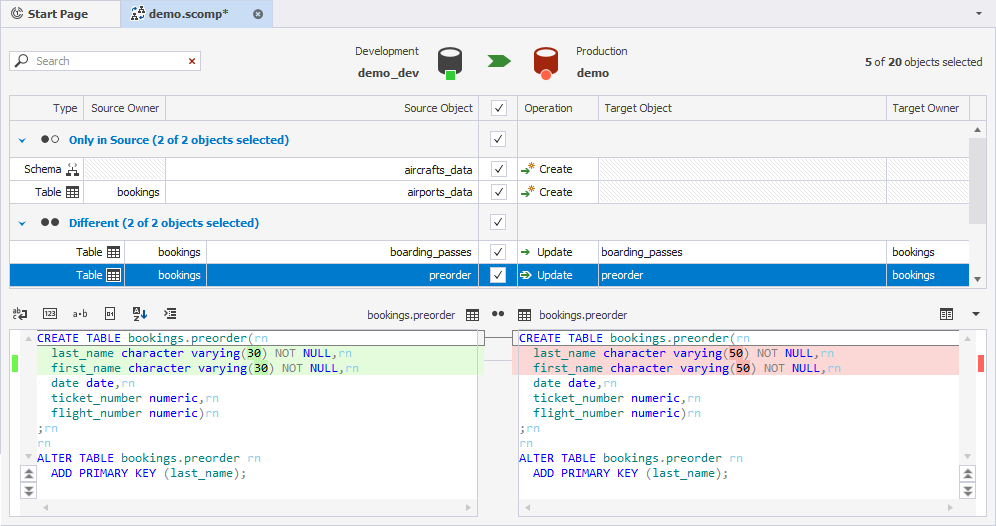
Task: Jump to previous difference in right pane
Action: 967,475
